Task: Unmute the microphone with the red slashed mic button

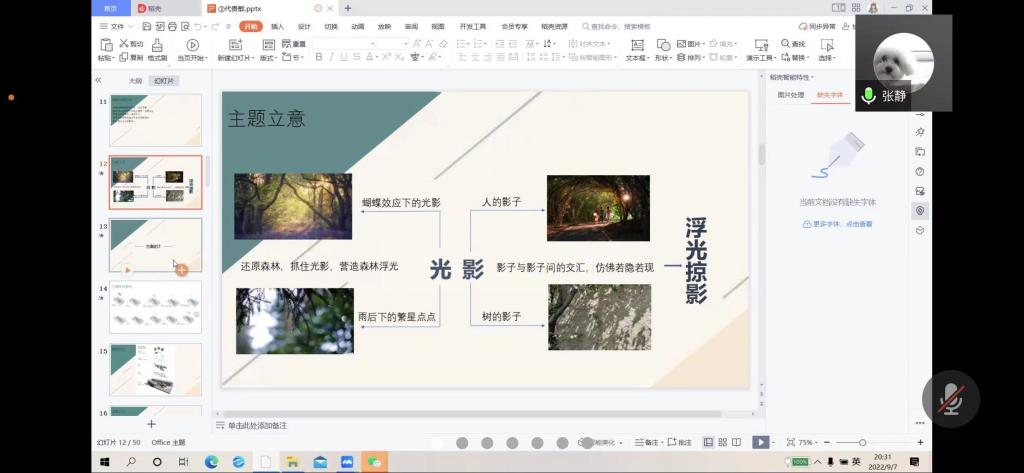Action: tap(950, 400)
